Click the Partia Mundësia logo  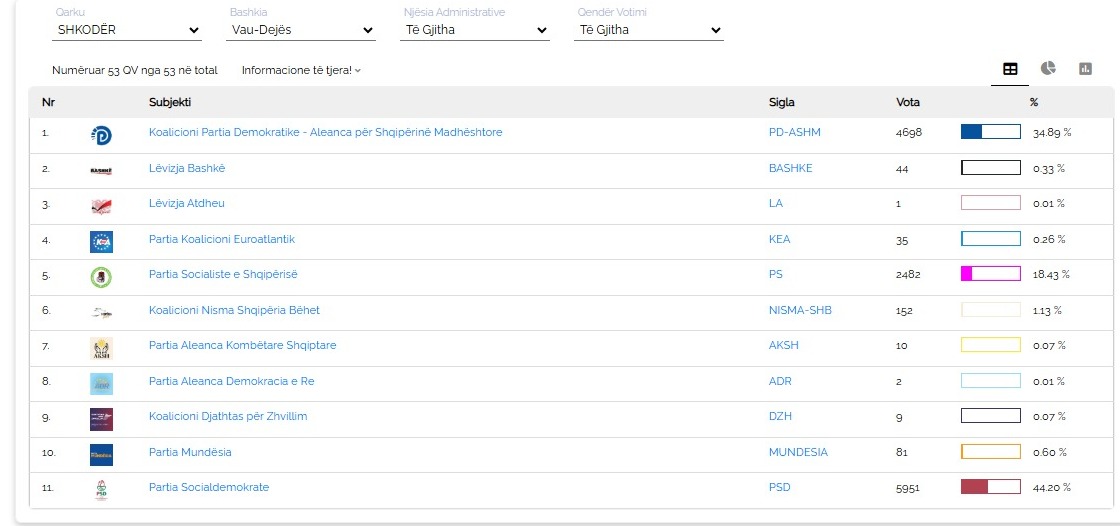click(x=101, y=454)
